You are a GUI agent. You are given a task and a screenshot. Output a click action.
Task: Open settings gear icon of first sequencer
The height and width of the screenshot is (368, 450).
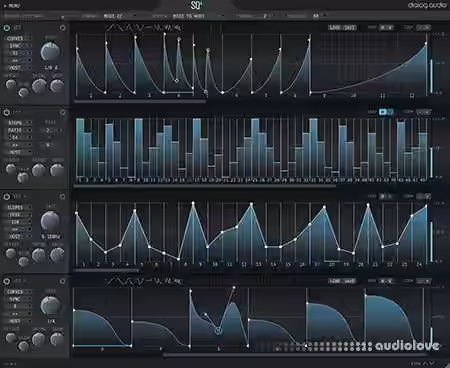[x=62, y=28]
